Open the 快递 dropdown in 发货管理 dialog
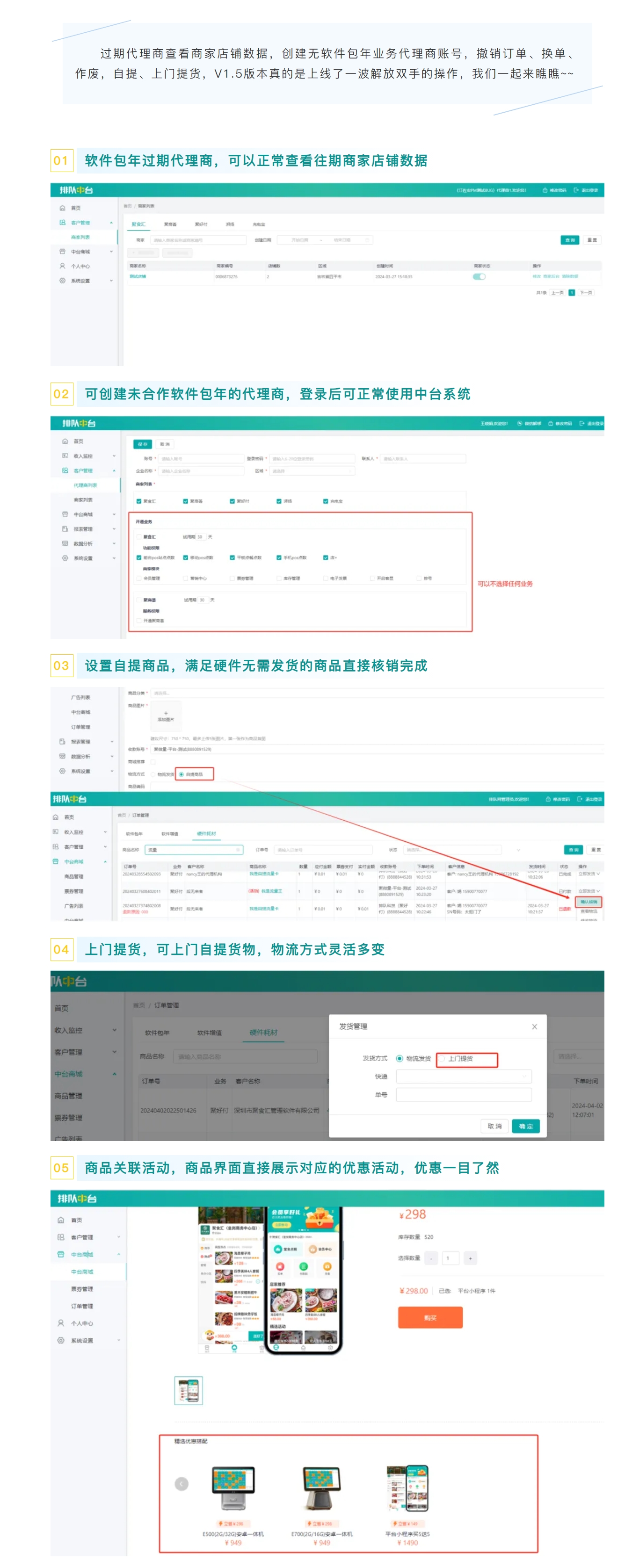The height and width of the screenshot is (1568, 632). point(463,1076)
